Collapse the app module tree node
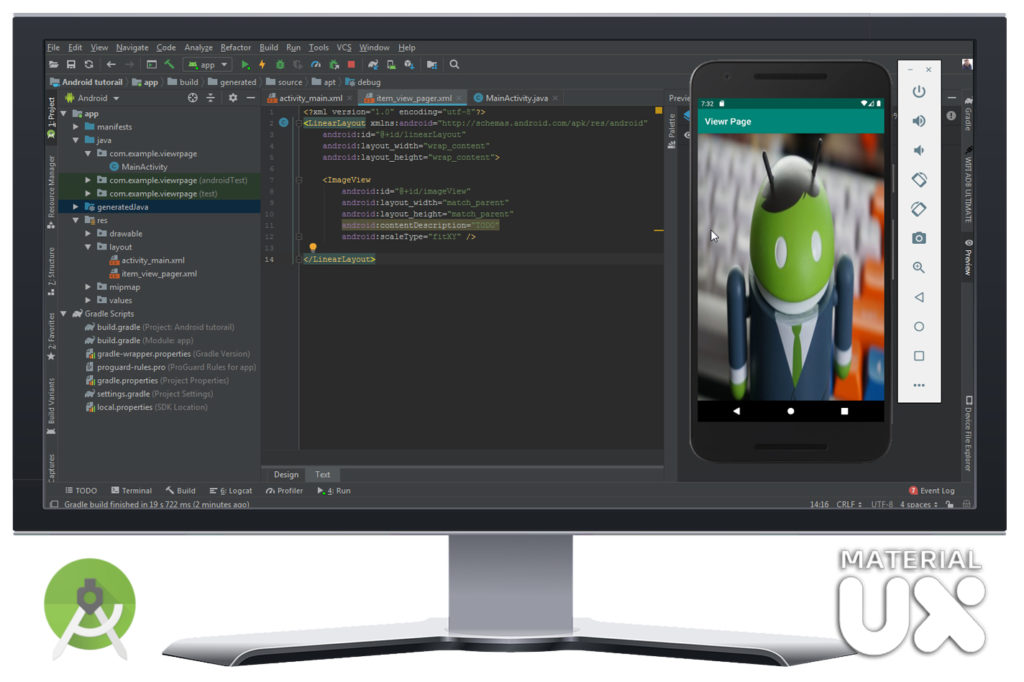Image resolution: width=1024 pixels, height=682 pixels. point(64,114)
